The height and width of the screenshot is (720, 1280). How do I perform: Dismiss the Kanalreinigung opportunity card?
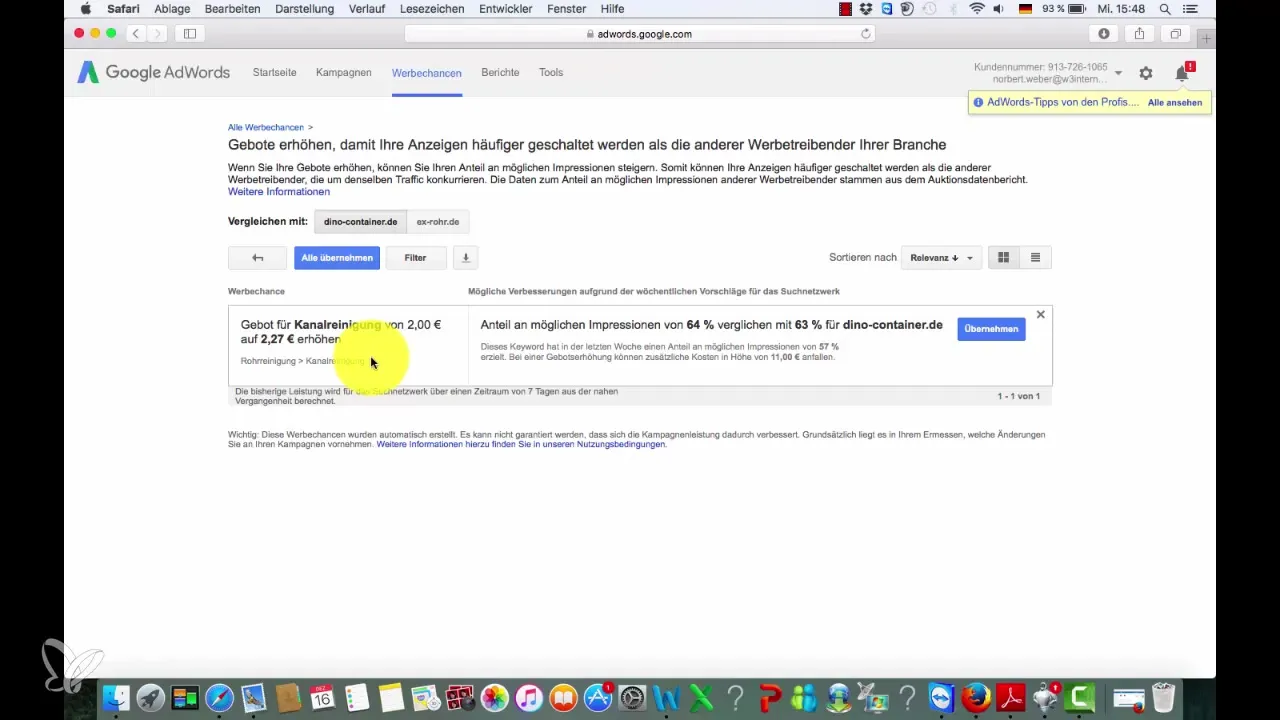point(1040,314)
